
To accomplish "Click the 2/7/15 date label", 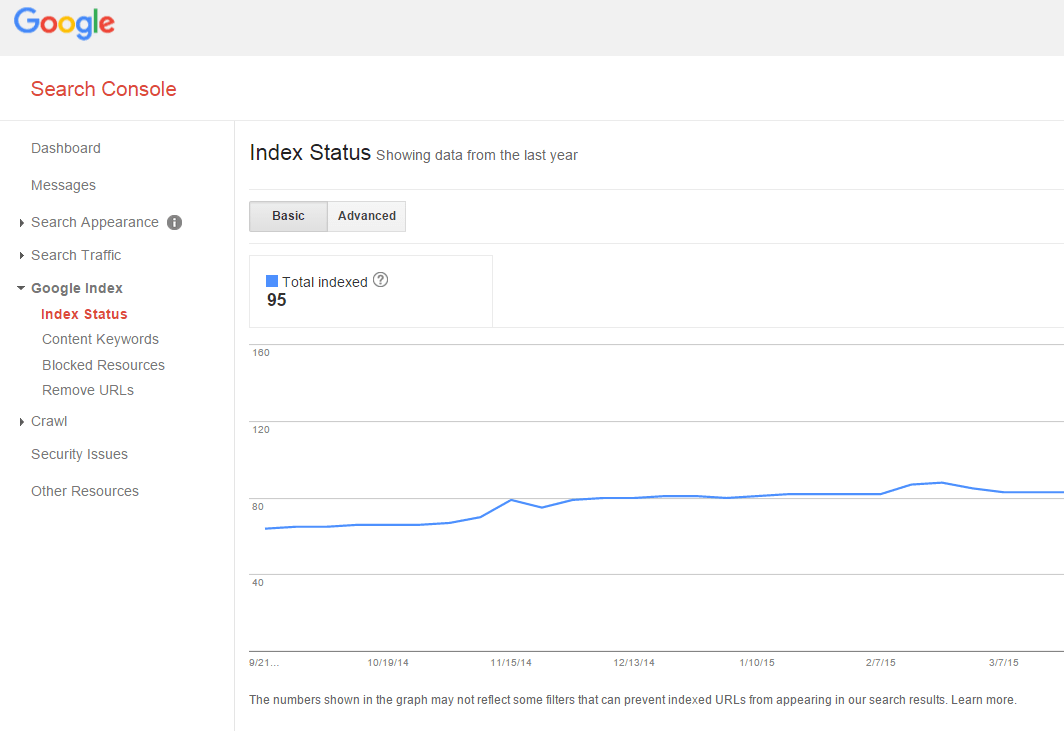I will pos(880,662).
